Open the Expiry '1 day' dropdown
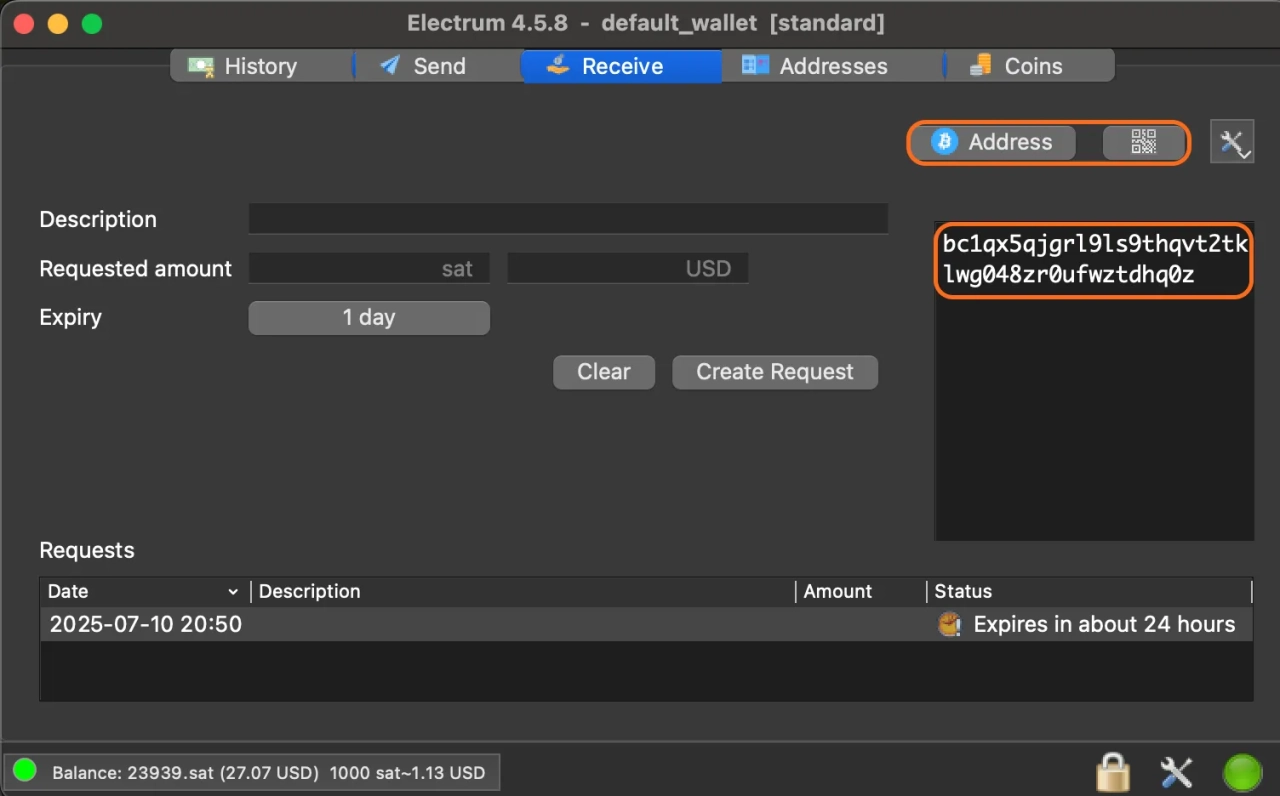Viewport: 1280px width, 796px height. click(x=369, y=318)
